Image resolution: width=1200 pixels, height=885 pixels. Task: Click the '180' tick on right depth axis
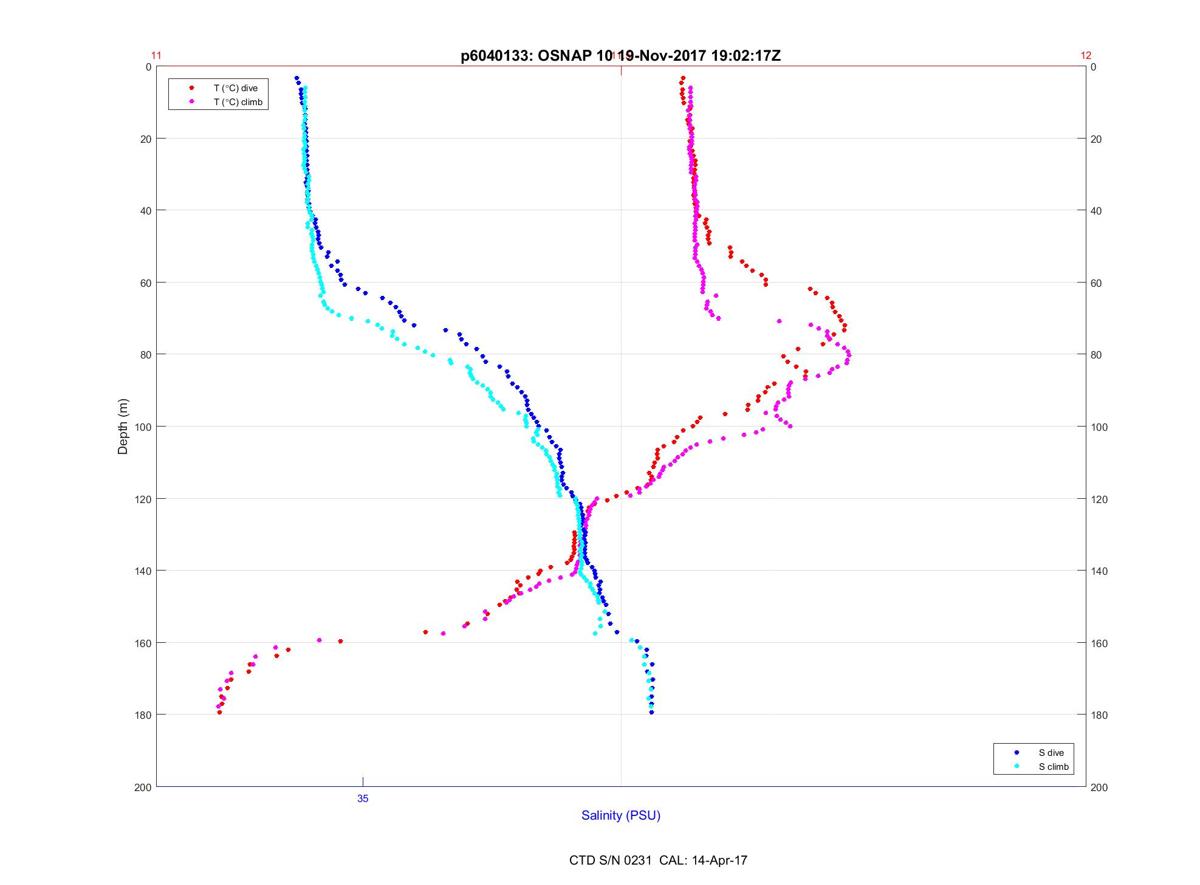(1101, 715)
